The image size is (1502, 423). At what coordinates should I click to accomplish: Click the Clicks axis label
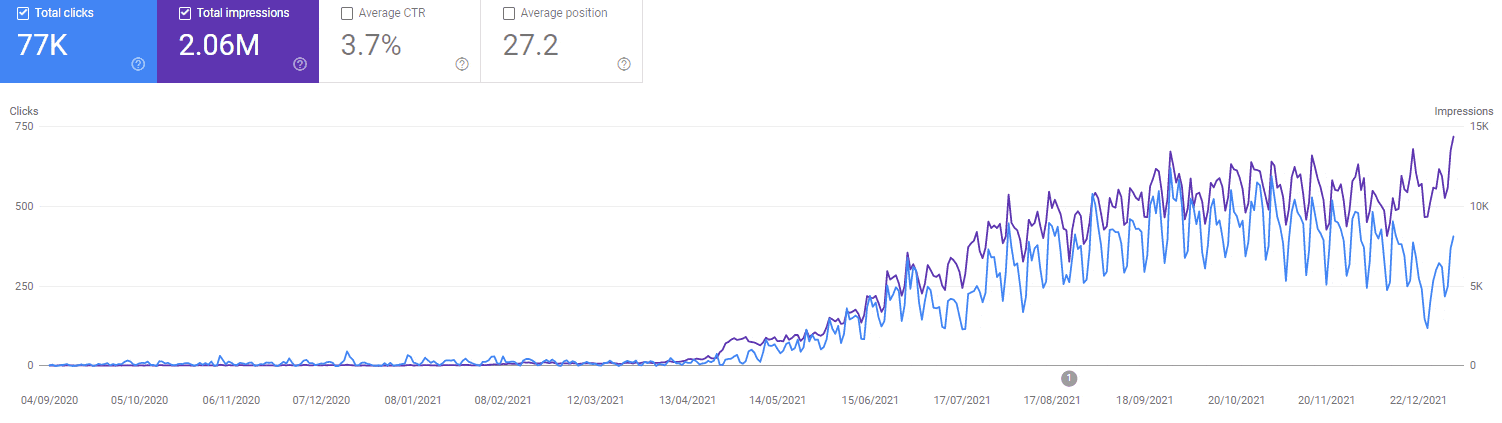[x=24, y=111]
